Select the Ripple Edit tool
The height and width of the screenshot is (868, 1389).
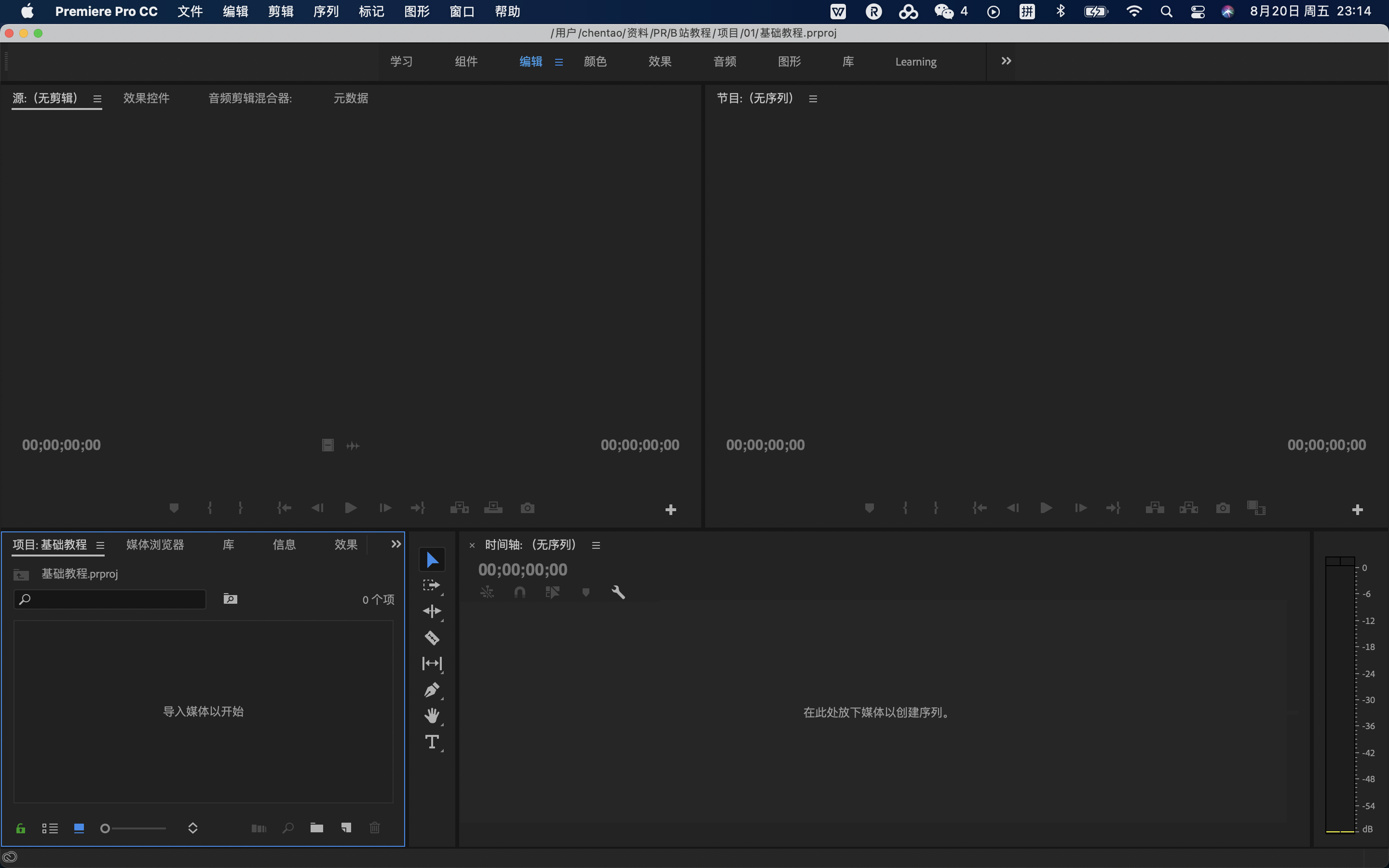coord(432,611)
